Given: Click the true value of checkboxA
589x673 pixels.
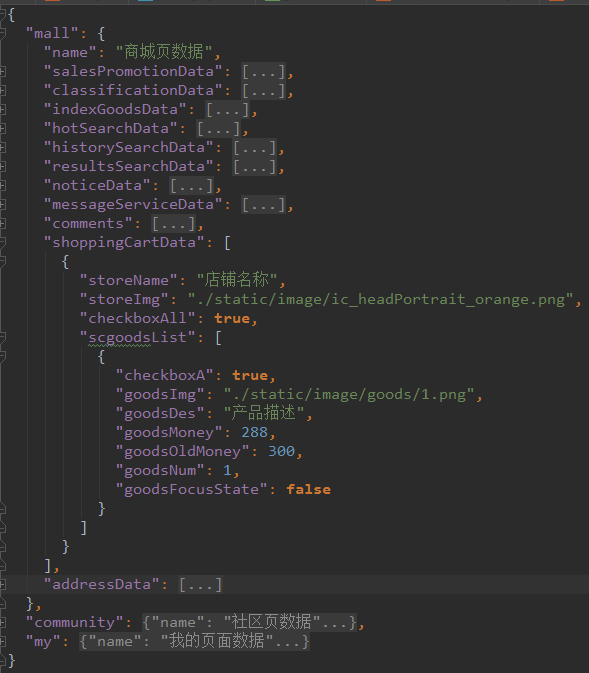Looking at the screenshot, I should 250,376.
